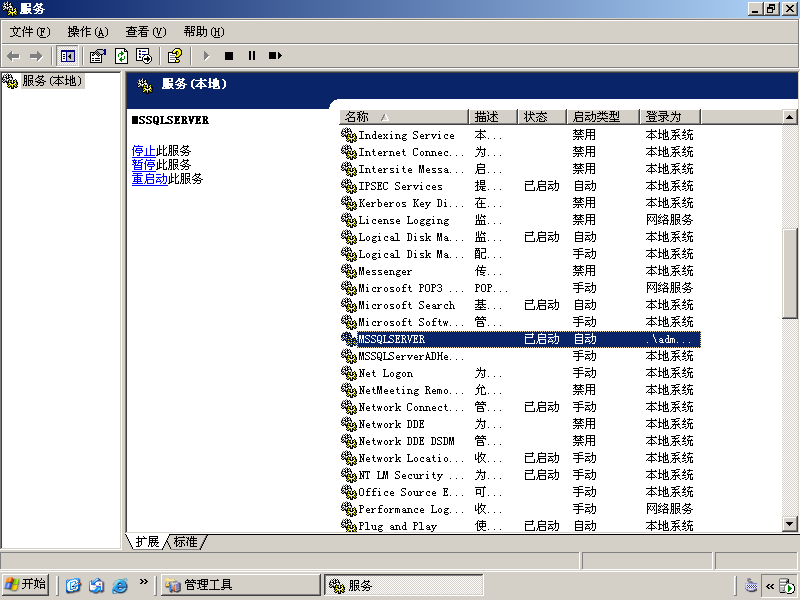Click the Forward arrow toolbar button
The image size is (800, 600).
pos(36,56)
